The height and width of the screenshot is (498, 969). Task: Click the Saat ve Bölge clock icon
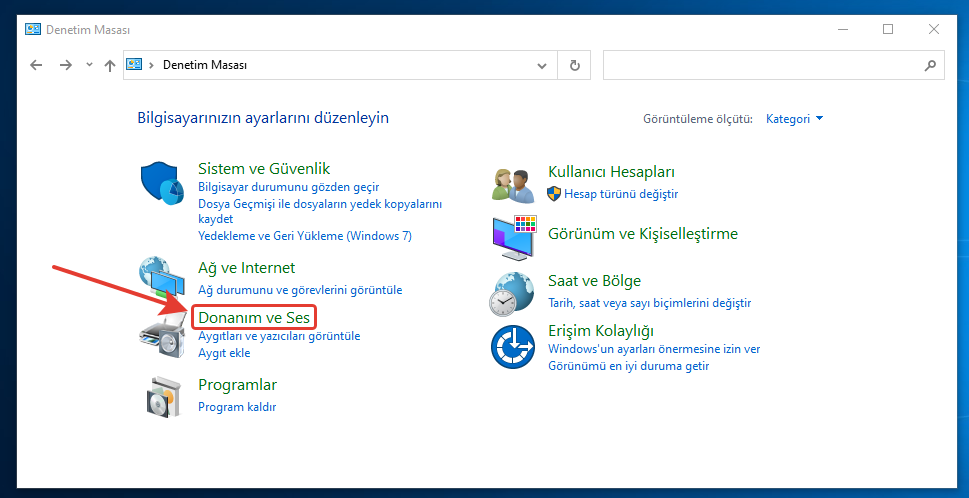[515, 291]
